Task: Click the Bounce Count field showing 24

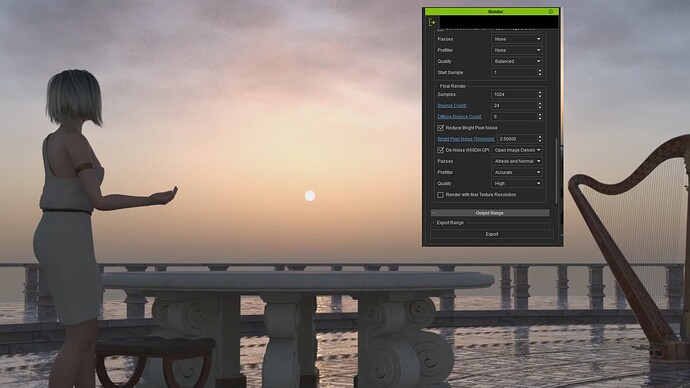Action: [x=514, y=106]
